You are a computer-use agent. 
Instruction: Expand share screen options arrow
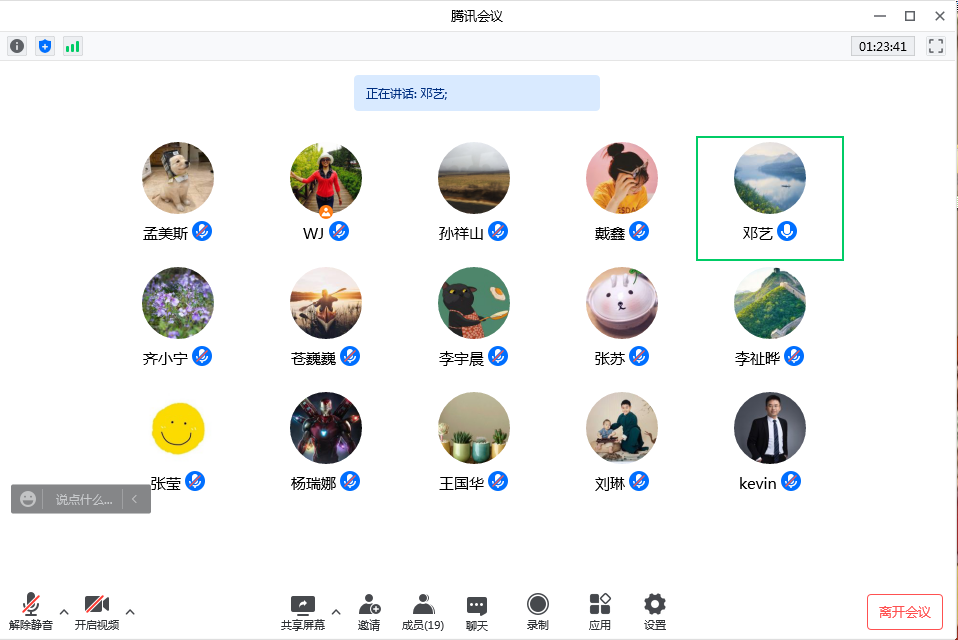tap(336, 611)
